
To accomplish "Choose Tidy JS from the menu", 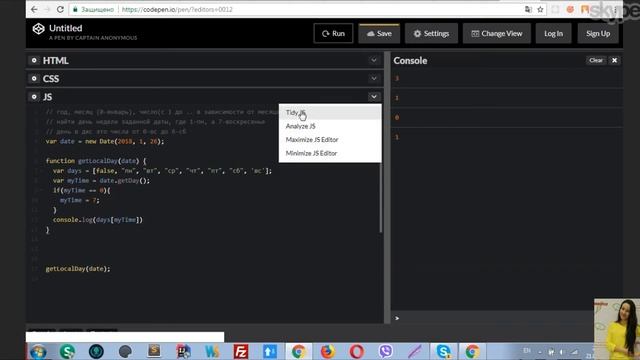I will (x=330, y=112).
